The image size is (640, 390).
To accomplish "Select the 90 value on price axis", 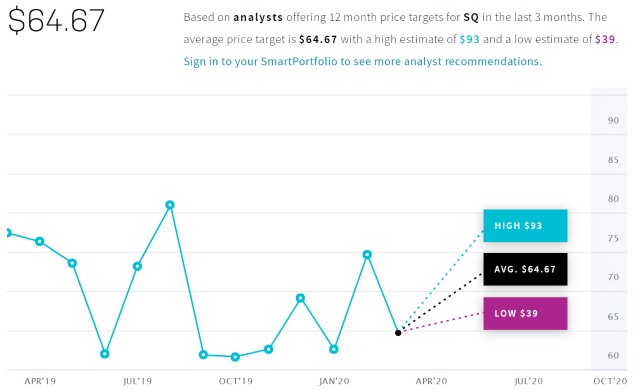I will point(613,120).
